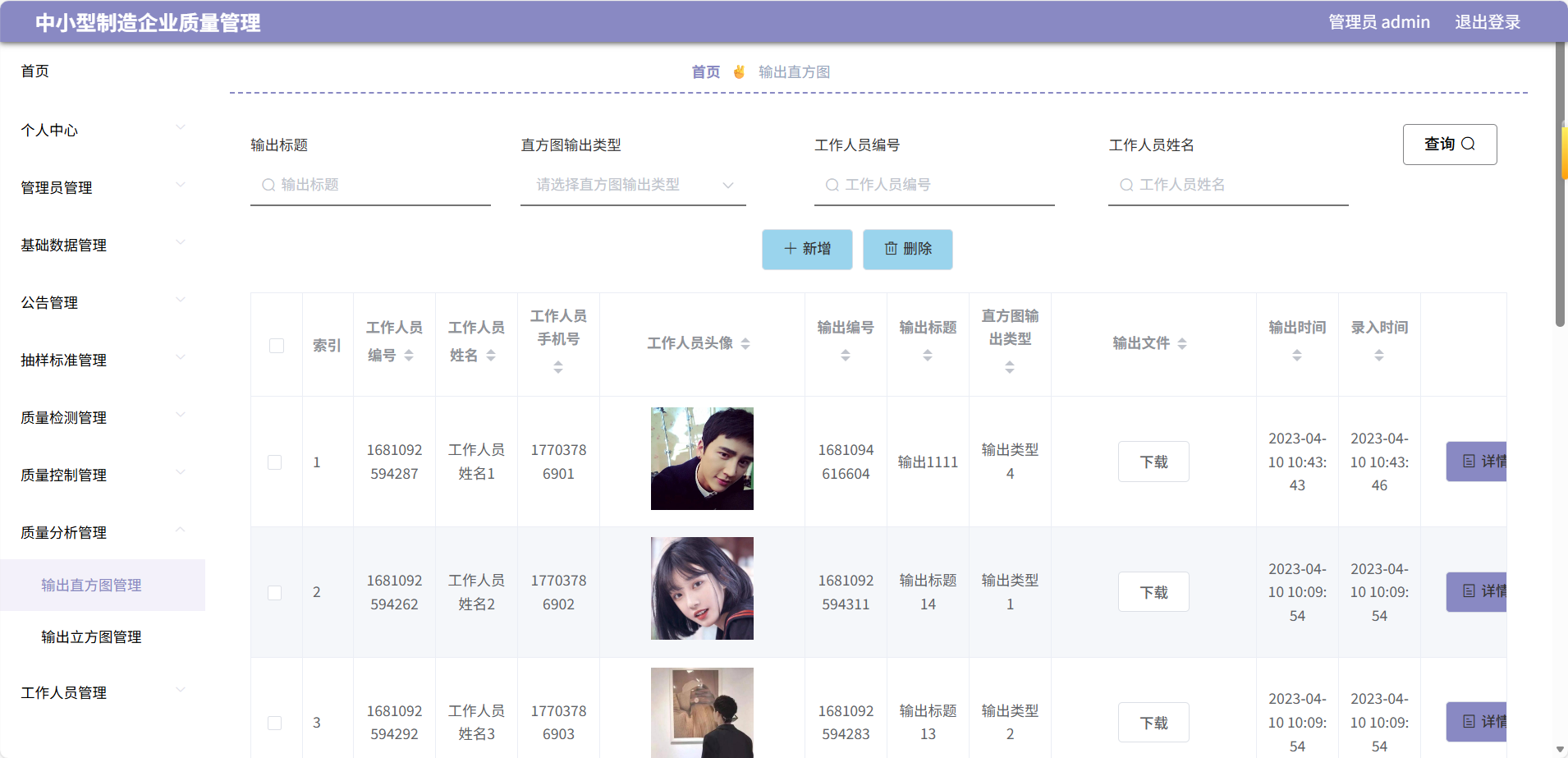Expand the 基础数据管理 sidebar menu
Viewport: 1568px width, 758px height.
[103, 245]
